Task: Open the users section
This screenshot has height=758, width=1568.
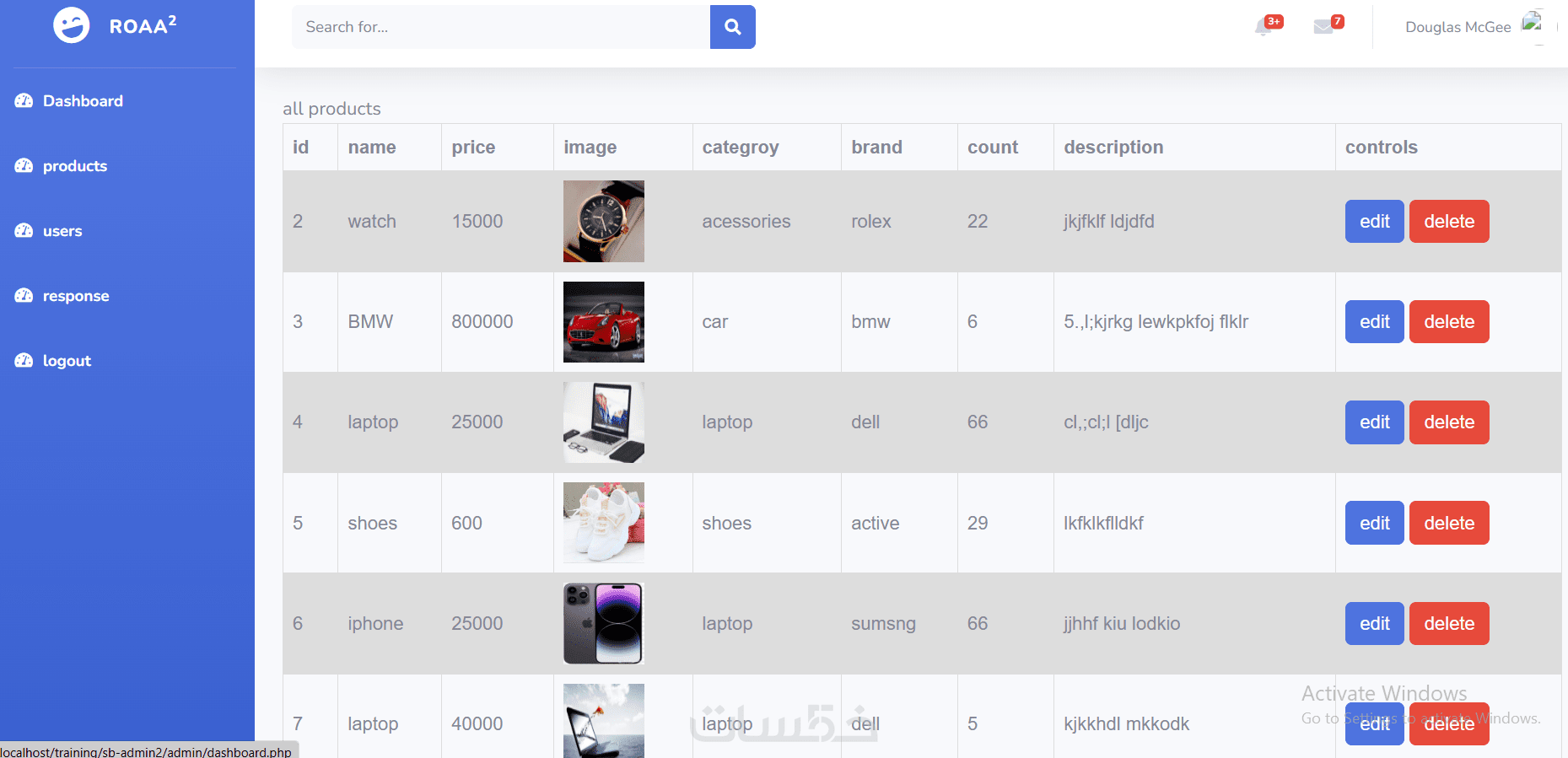Action: click(x=62, y=231)
